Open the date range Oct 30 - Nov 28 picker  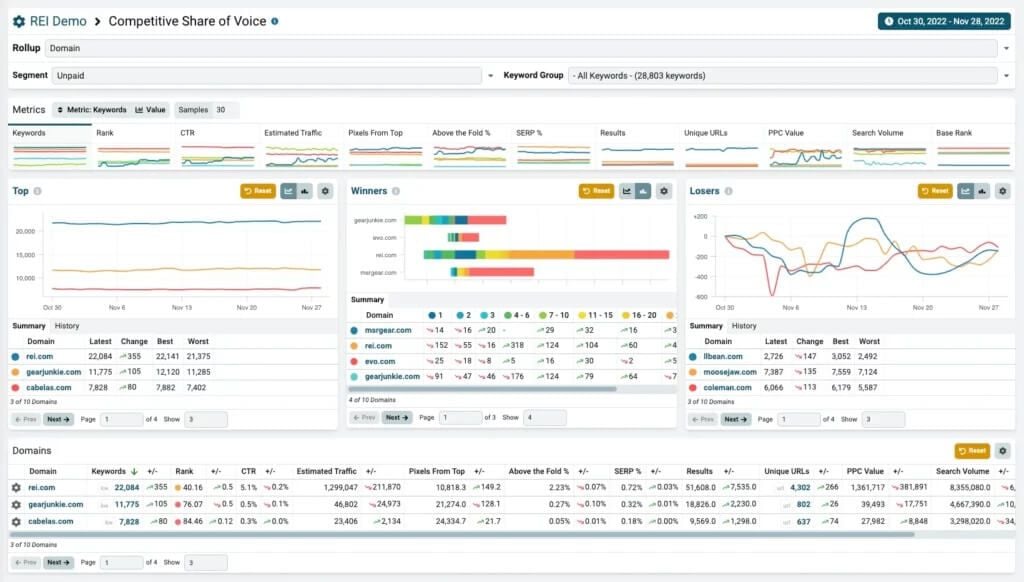[x=944, y=21]
